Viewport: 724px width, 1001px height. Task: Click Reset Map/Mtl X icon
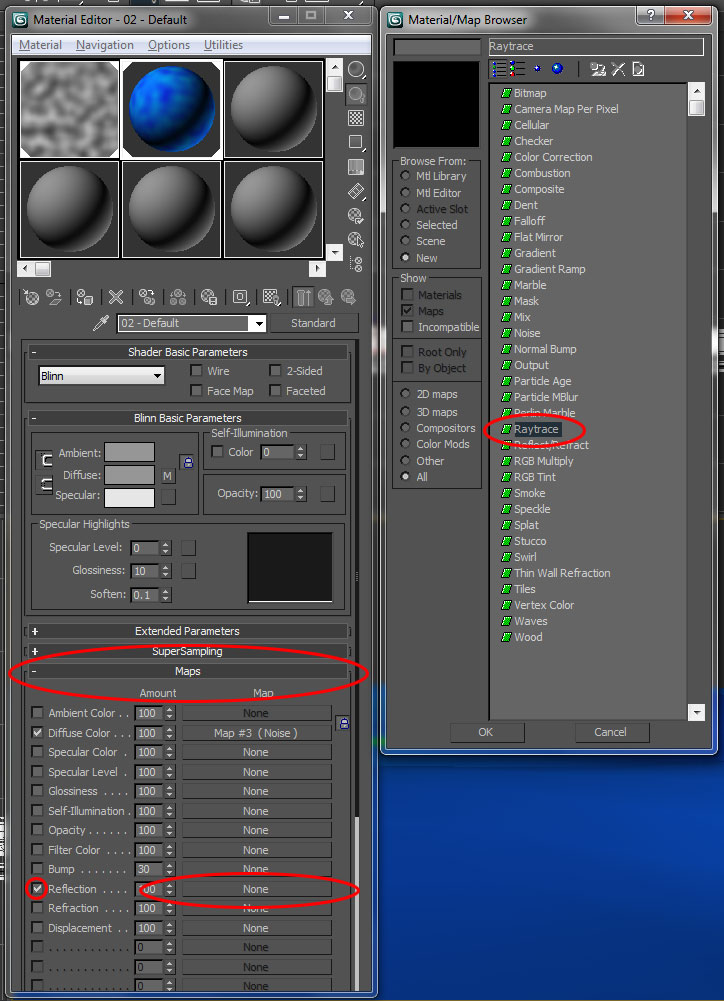[x=116, y=297]
